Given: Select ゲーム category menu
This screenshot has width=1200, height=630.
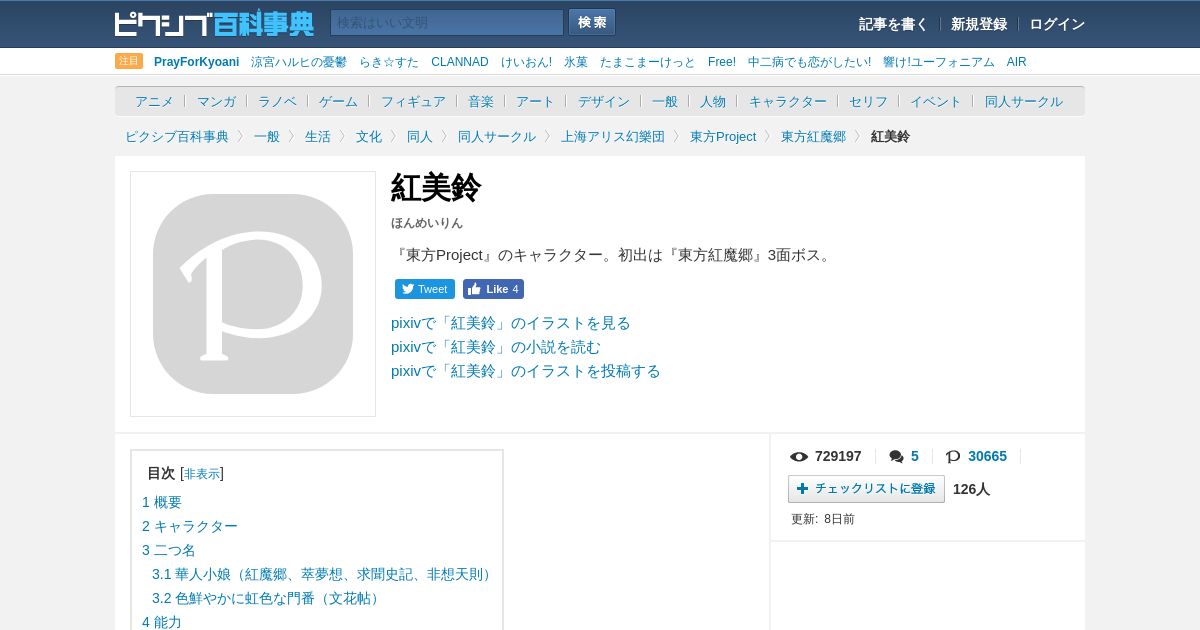Looking at the screenshot, I should point(338,101).
